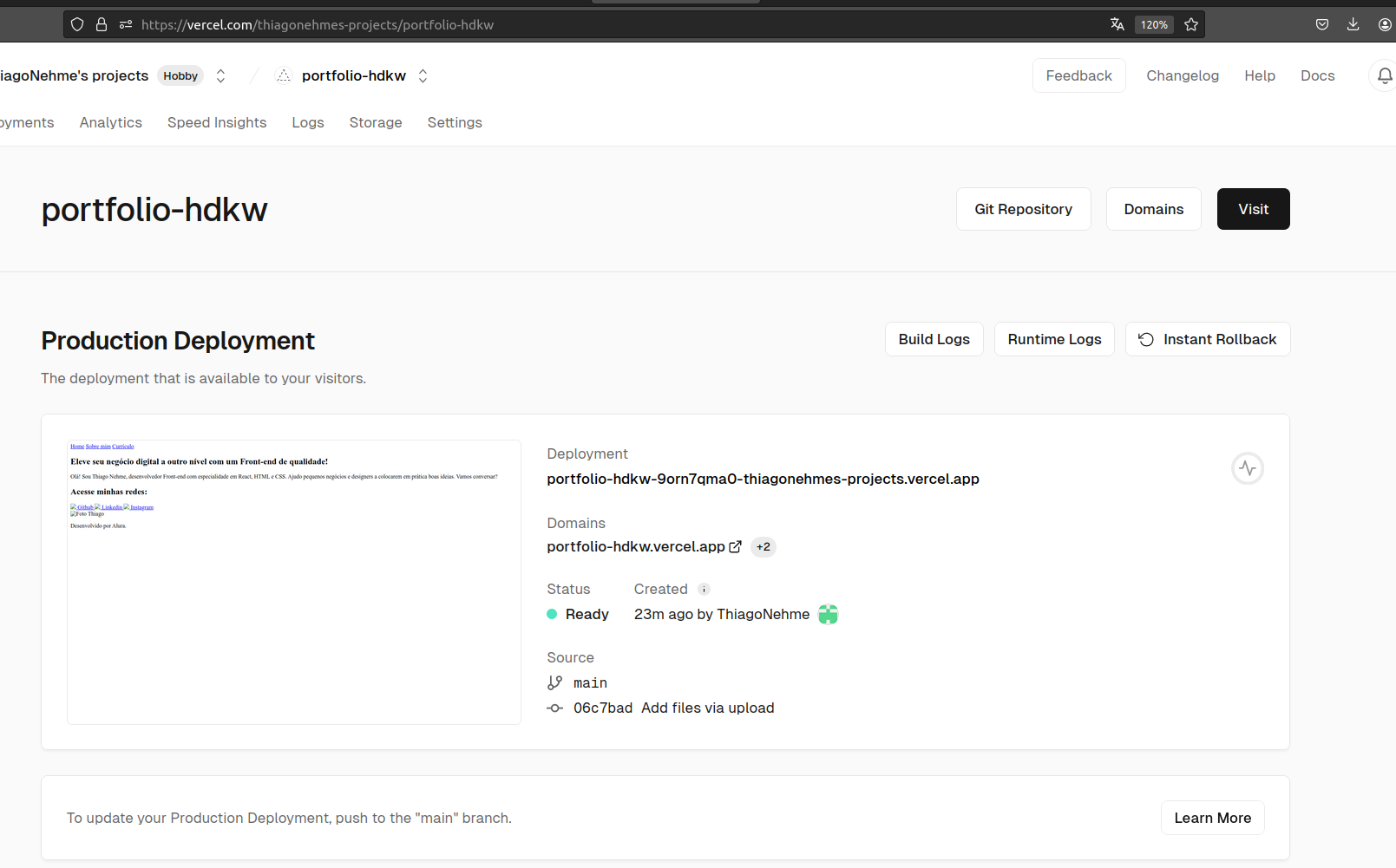Click the main branch link
The image size is (1396, 868).
click(590, 683)
